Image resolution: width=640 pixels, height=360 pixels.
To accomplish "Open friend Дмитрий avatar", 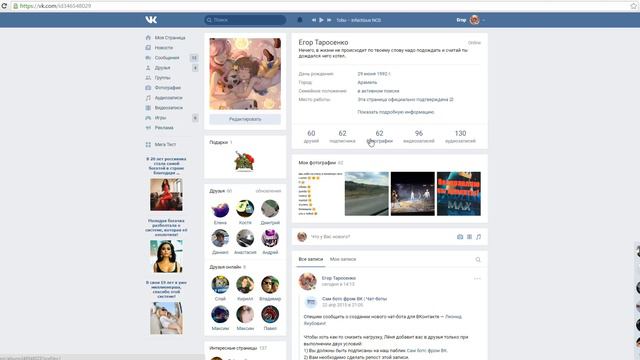I will [x=270, y=209].
